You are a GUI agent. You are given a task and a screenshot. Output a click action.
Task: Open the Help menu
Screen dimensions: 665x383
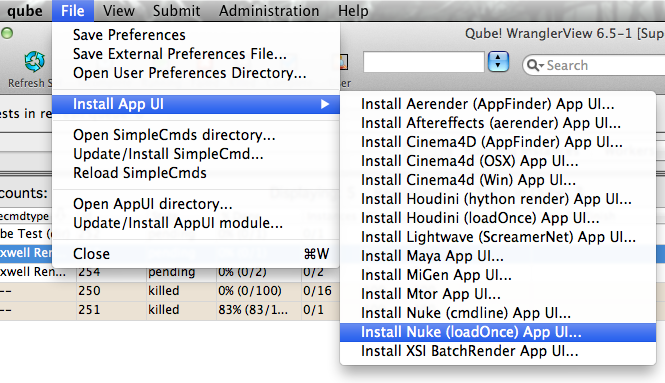(x=353, y=11)
